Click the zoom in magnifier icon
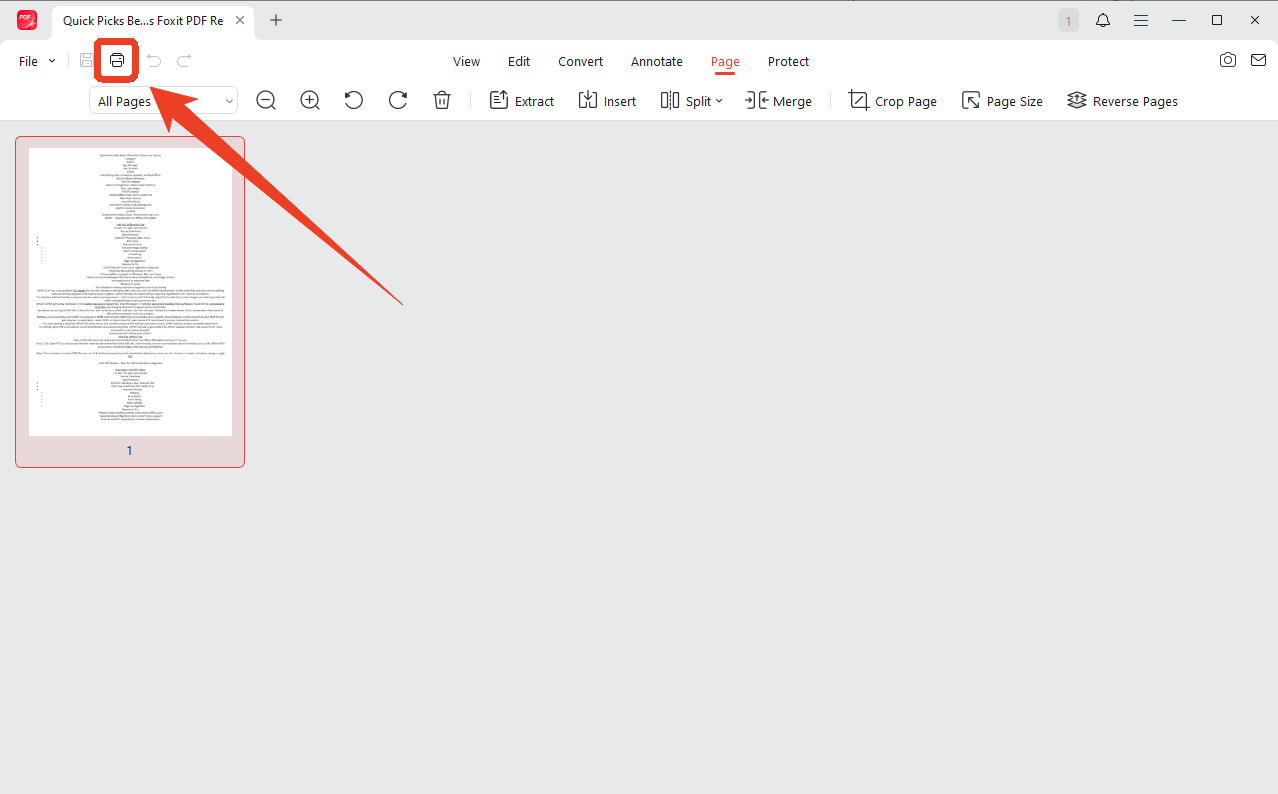Viewport: 1278px width, 794px height. (x=310, y=101)
